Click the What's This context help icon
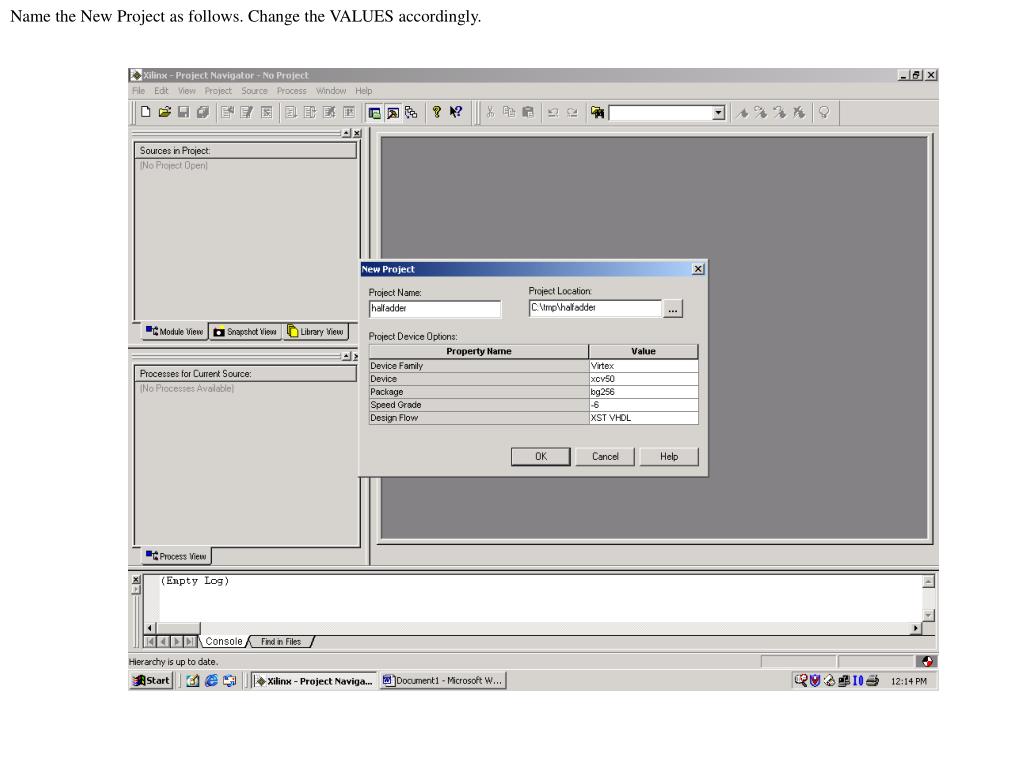The height and width of the screenshot is (768, 1024). [x=456, y=112]
